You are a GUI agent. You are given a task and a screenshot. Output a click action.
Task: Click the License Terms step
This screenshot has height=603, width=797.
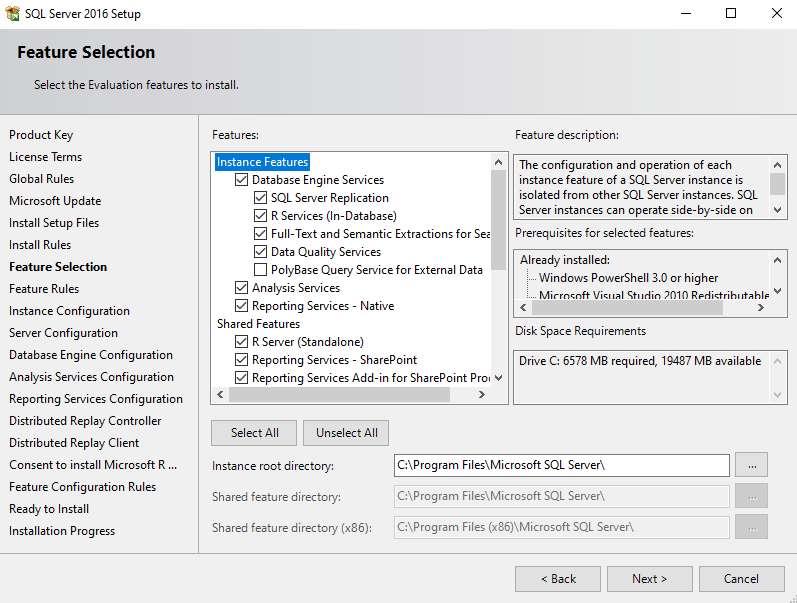[45, 157]
